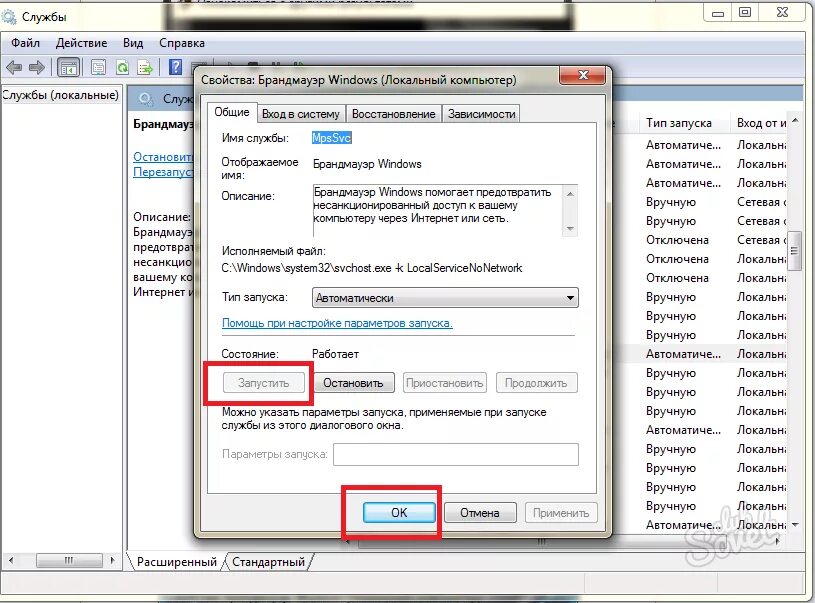
Task: Refresh the services list via toolbar icon
Action: click(122, 67)
